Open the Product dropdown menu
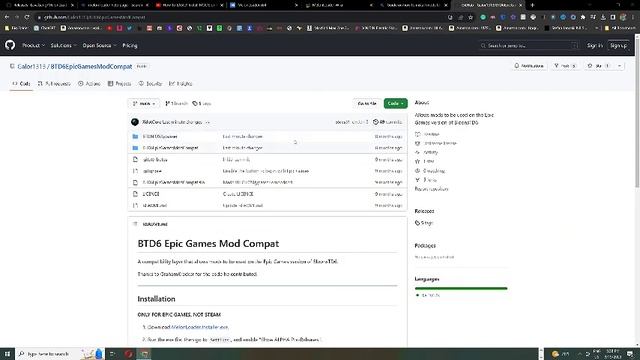 [33, 45]
